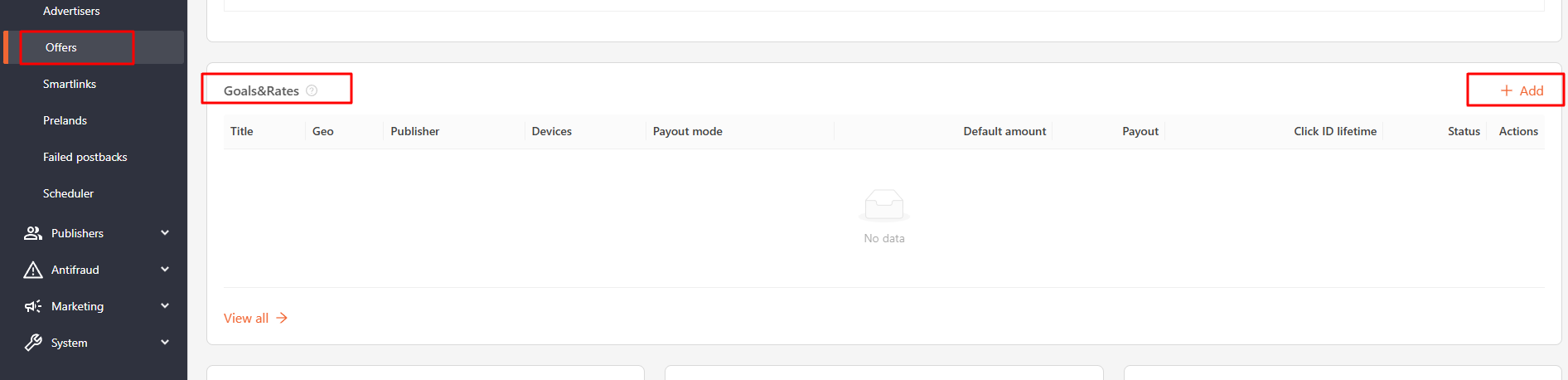Click the Antifraud warning triangle icon
The height and width of the screenshot is (380, 1568).
(33, 270)
